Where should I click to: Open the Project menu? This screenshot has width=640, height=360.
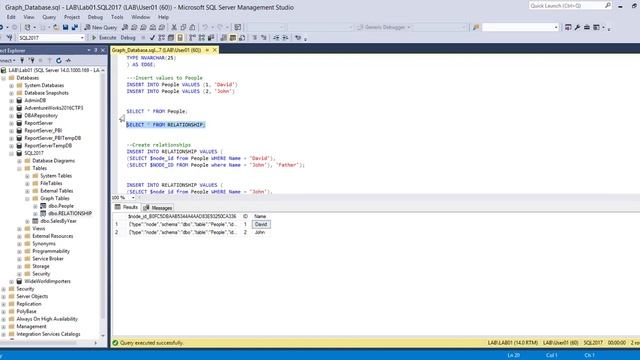tap(72, 17)
